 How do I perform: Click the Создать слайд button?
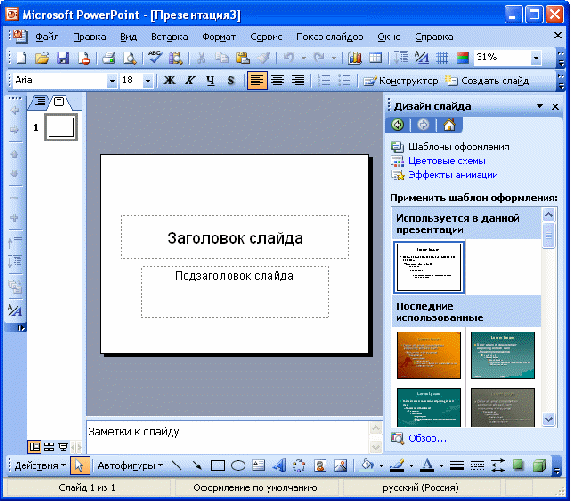[487, 80]
